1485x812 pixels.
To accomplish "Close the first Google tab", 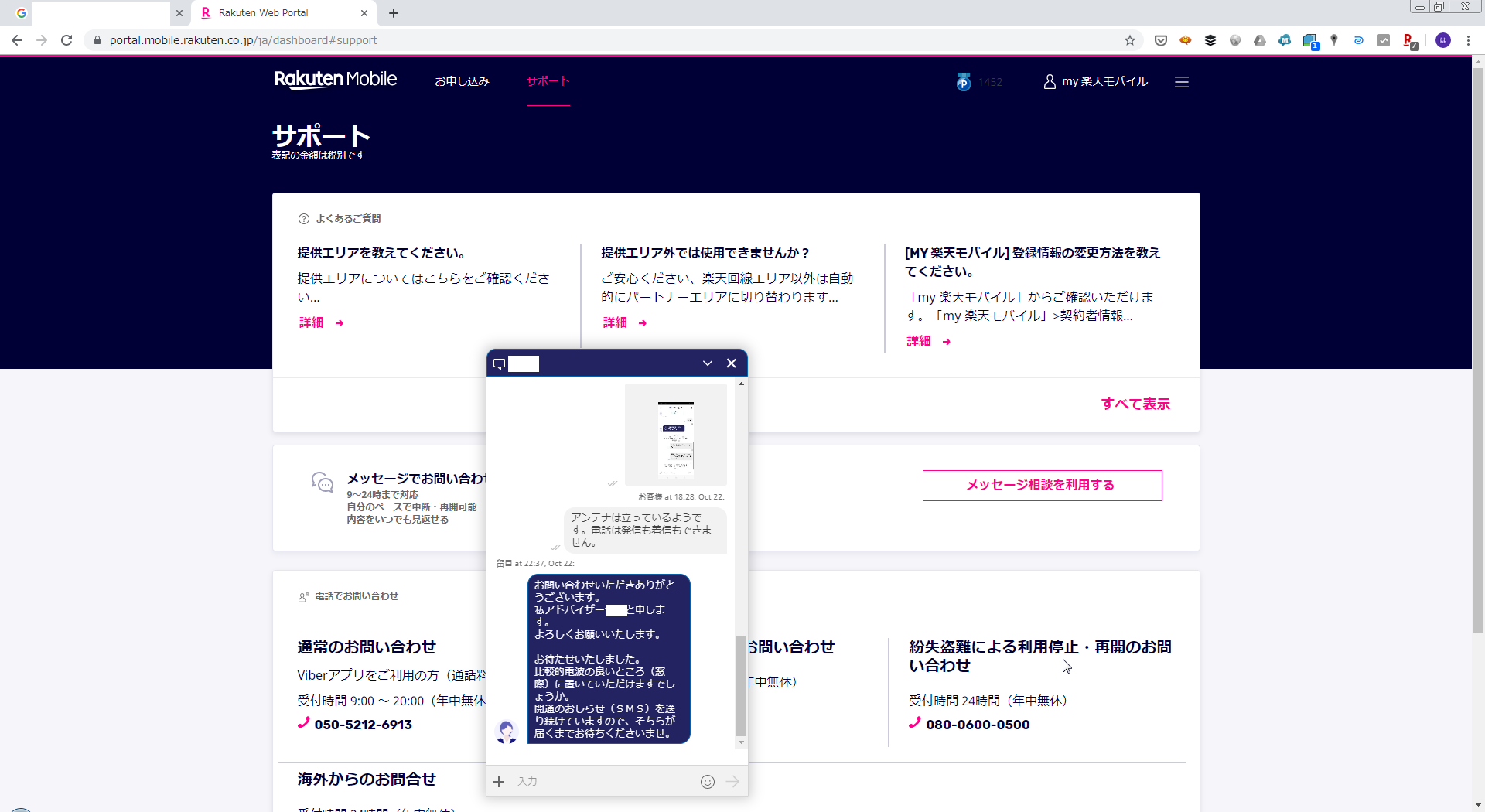I will point(179,13).
